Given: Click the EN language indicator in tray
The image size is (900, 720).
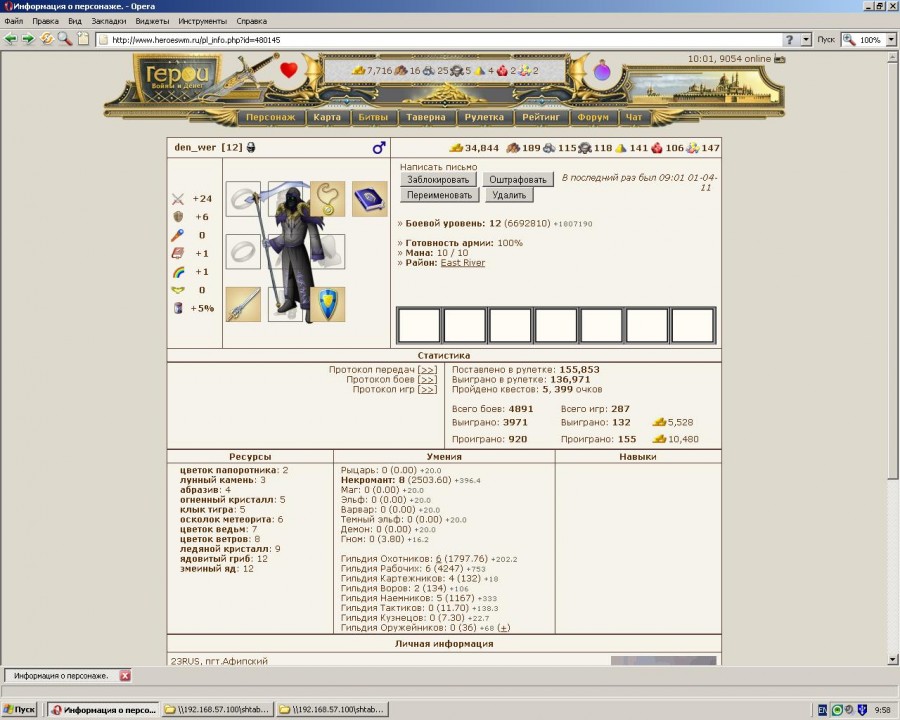Looking at the screenshot, I should click(823, 710).
